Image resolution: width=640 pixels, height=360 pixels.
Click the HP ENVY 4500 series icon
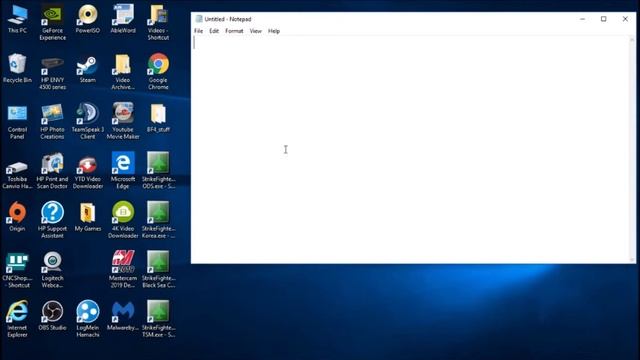tap(52, 72)
